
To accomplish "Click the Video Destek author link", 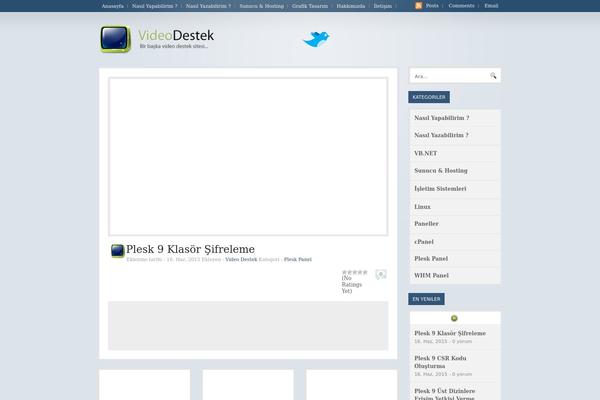I will point(241,260).
